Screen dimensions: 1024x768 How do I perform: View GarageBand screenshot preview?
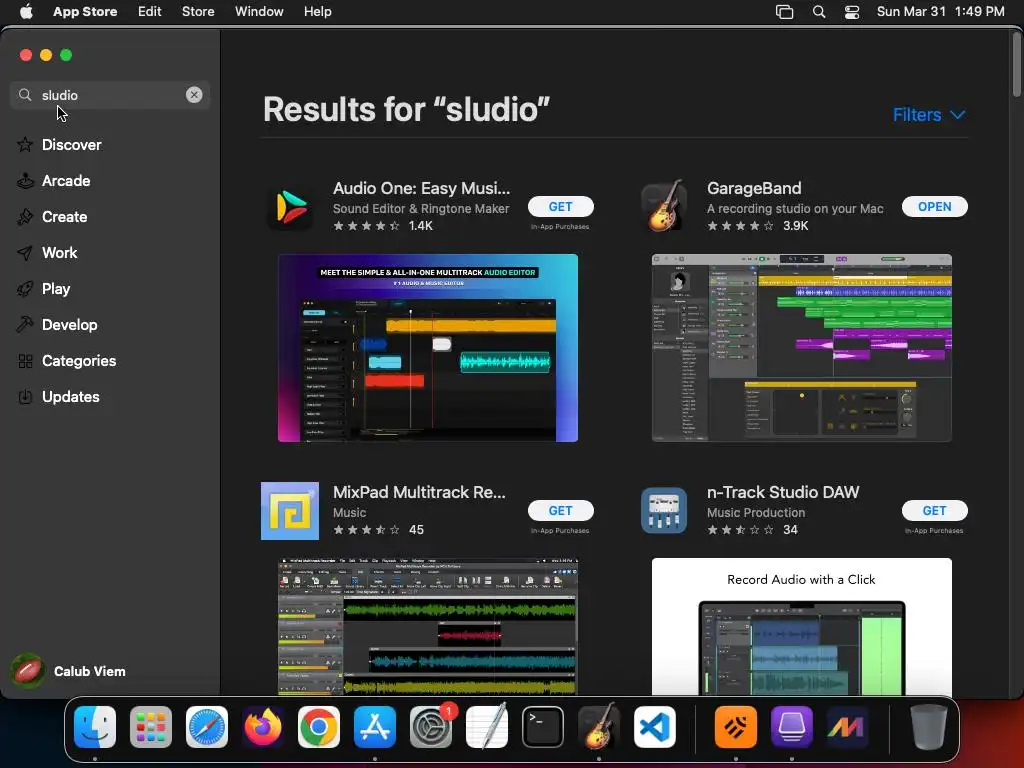click(x=801, y=348)
